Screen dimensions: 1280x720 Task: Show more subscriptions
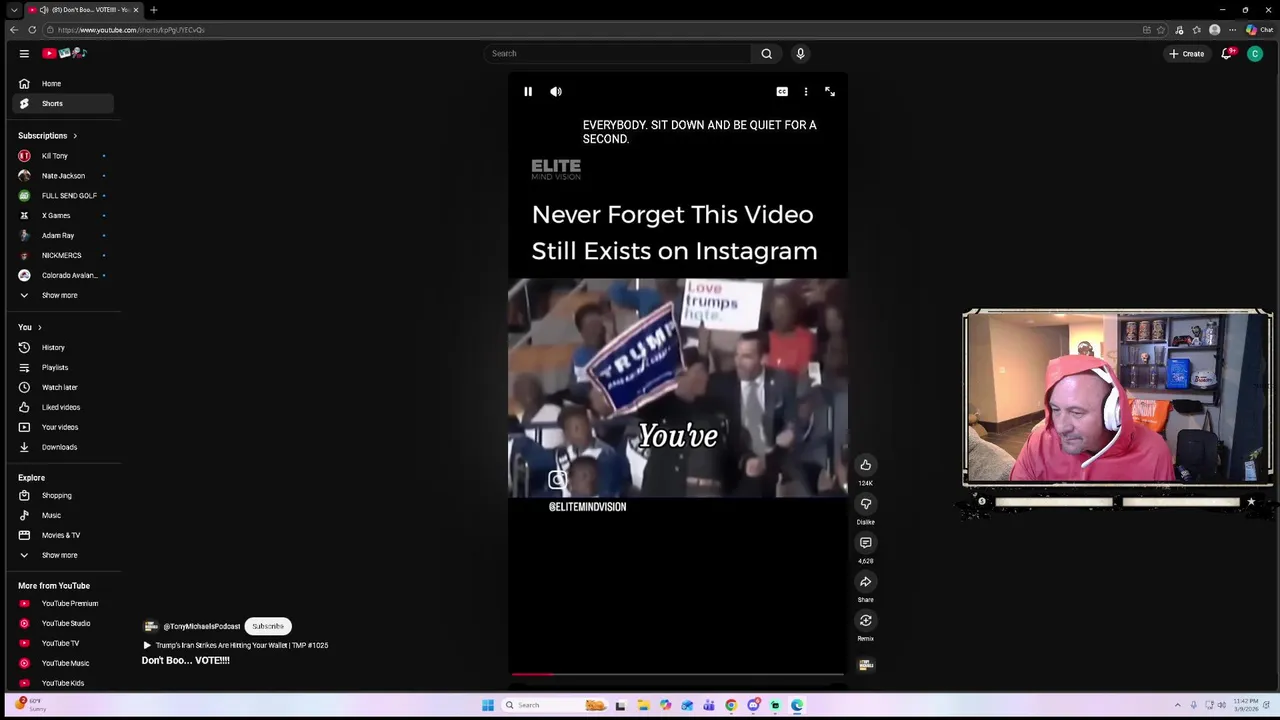point(64,296)
